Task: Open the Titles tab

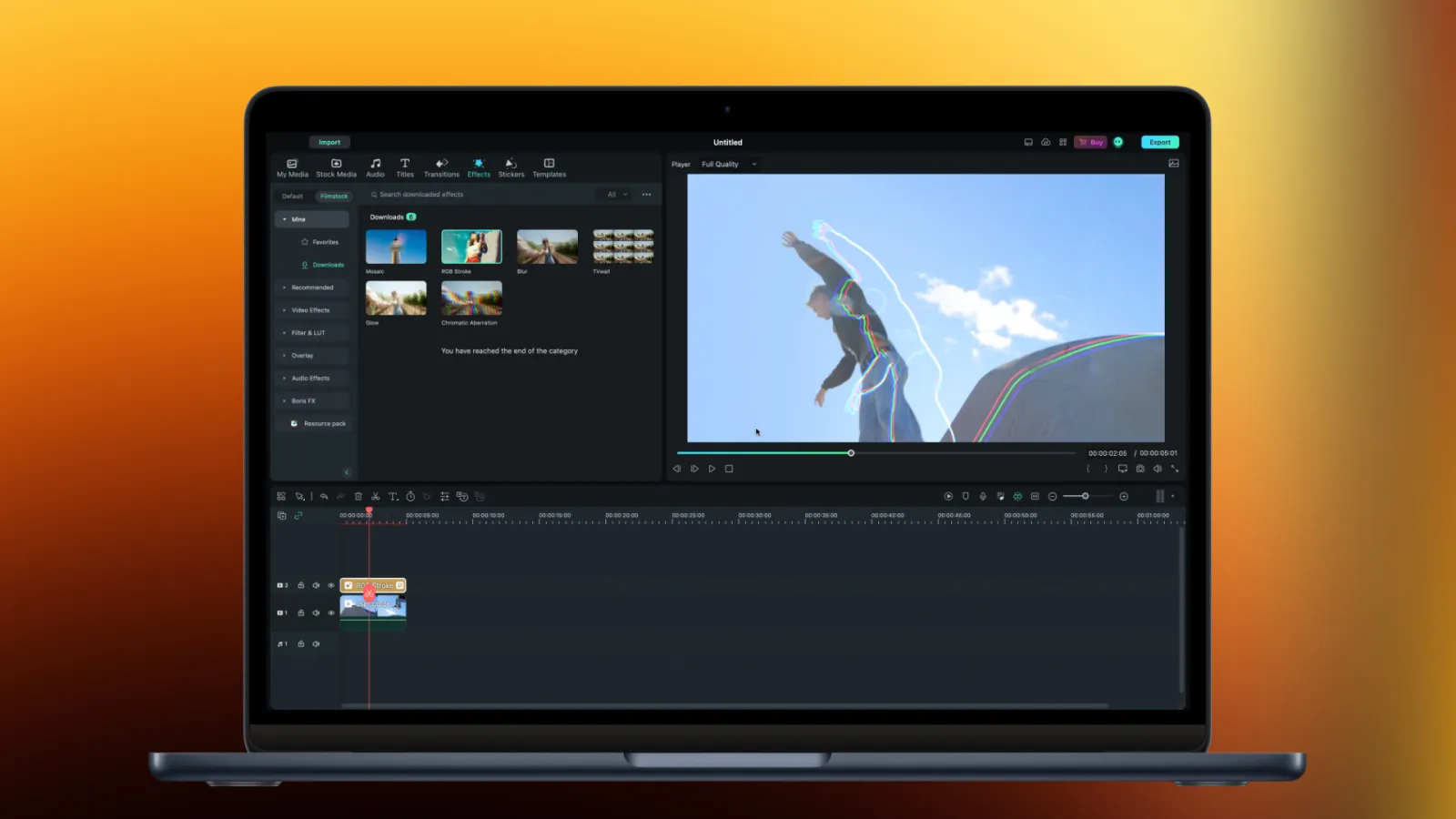Action: click(405, 167)
